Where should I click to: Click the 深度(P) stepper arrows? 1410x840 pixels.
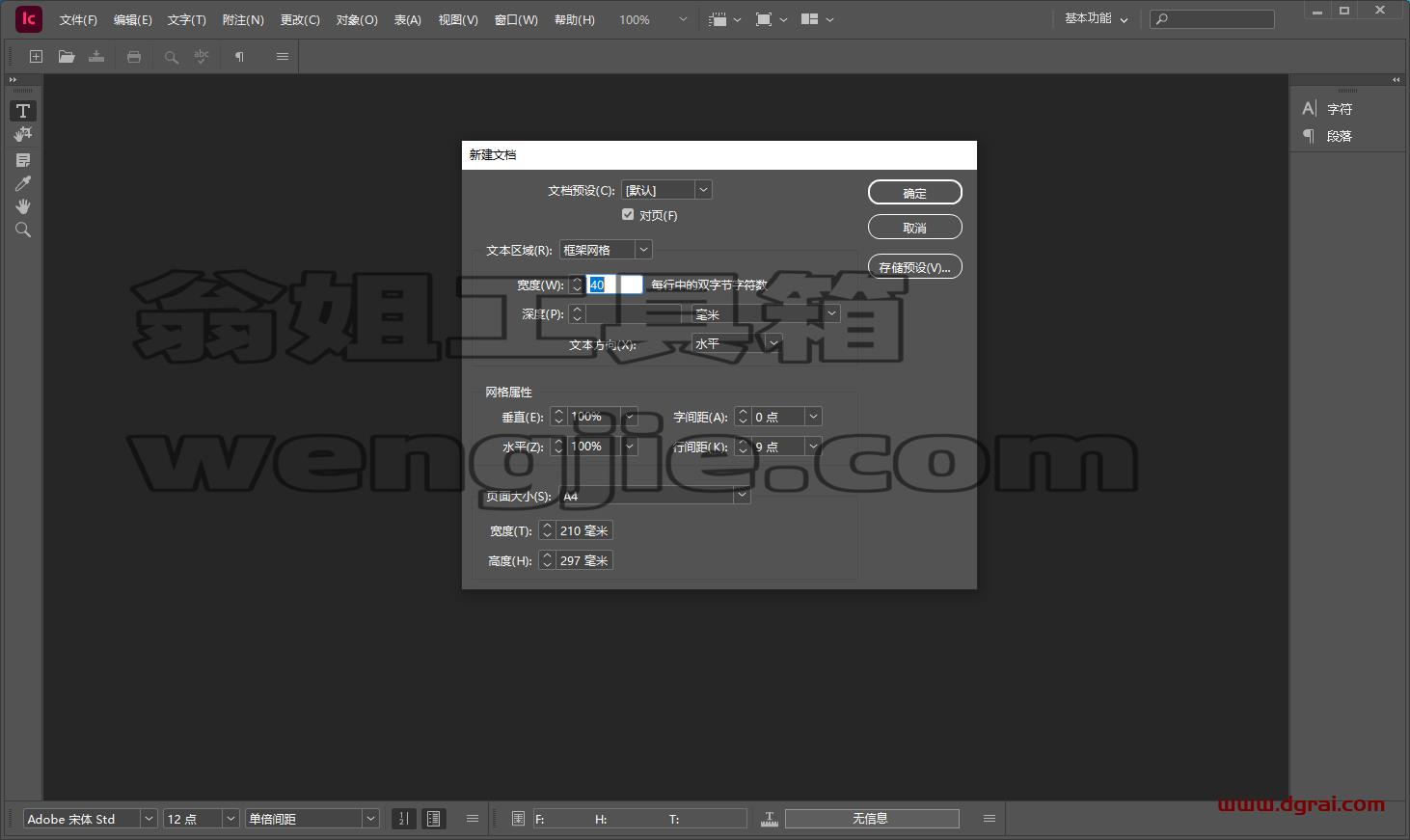tap(577, 314)
